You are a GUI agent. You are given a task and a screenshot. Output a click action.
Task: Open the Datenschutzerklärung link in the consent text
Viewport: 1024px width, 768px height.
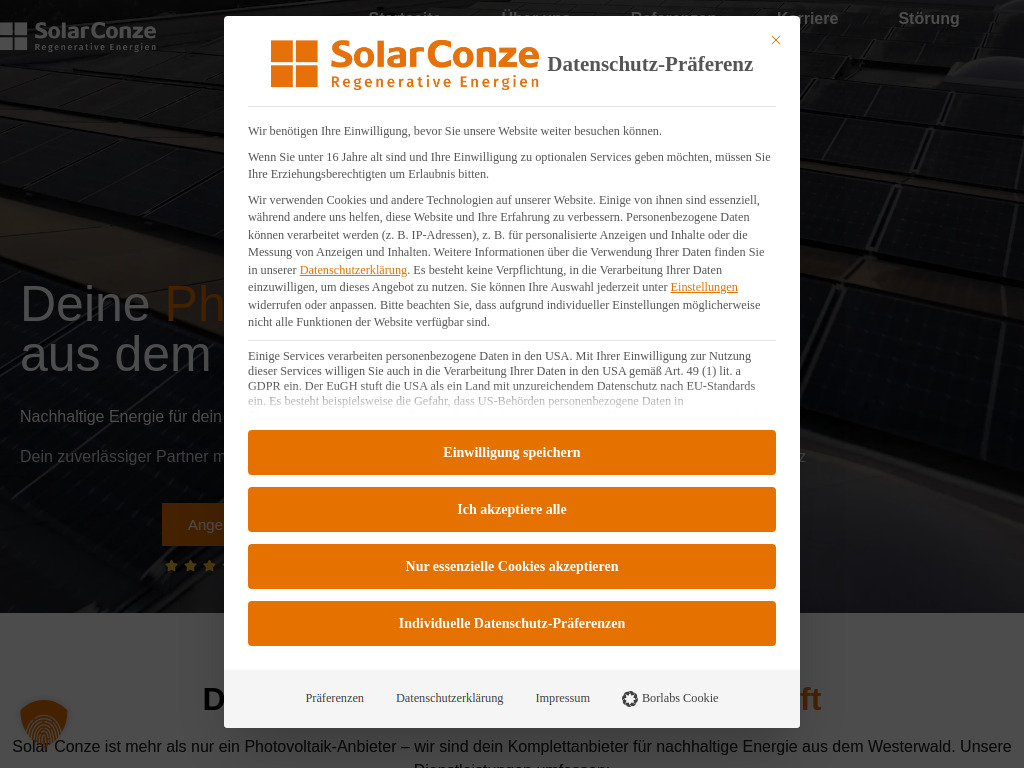(353, 269)
